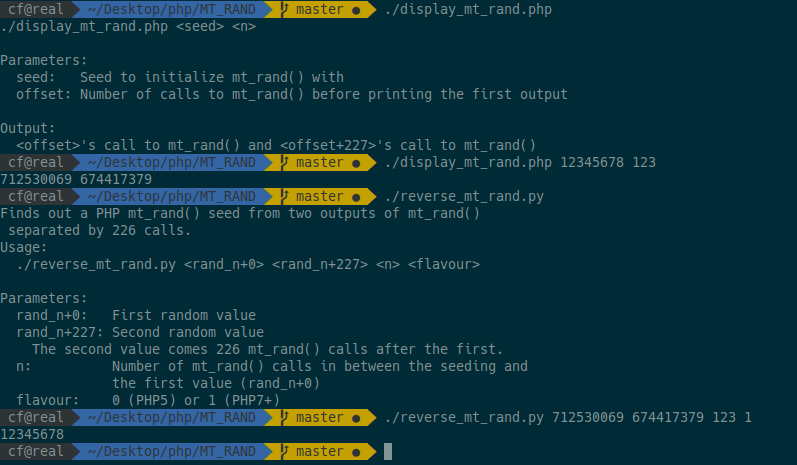The width and height of the screenshot is (797, 465).
Task: Click the 'flavour:' parameter label
Action: (x=47, y=400)
